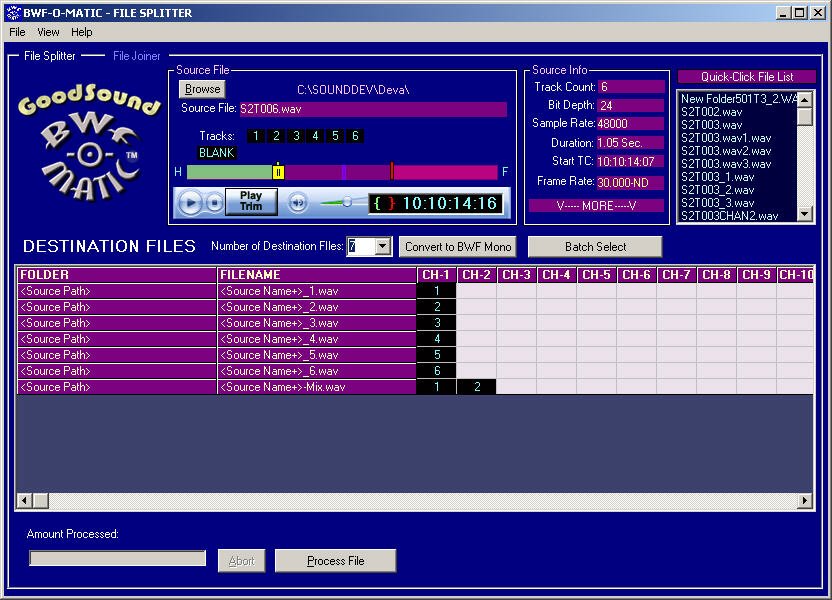Toggle source track 5
Image resolution: width=832 pixels, height=600 pixels.
335,136
